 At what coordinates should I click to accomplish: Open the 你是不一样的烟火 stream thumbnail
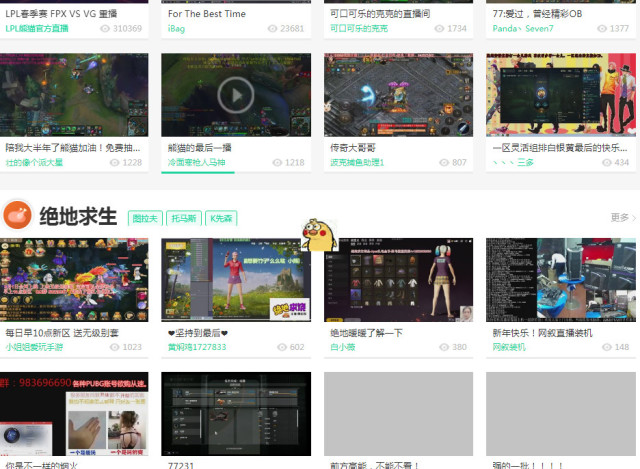74,413
